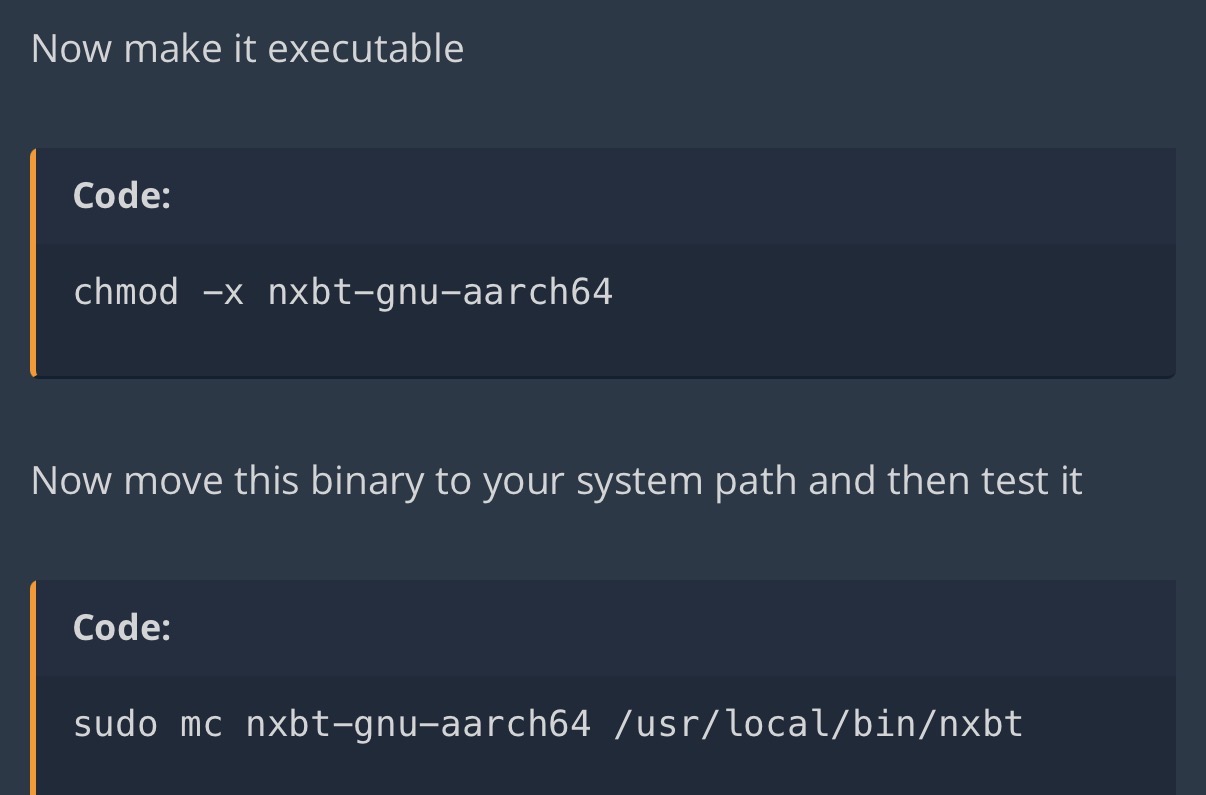Click the '/usr/local/bin/nxbt' path

[x=818, y=724]
